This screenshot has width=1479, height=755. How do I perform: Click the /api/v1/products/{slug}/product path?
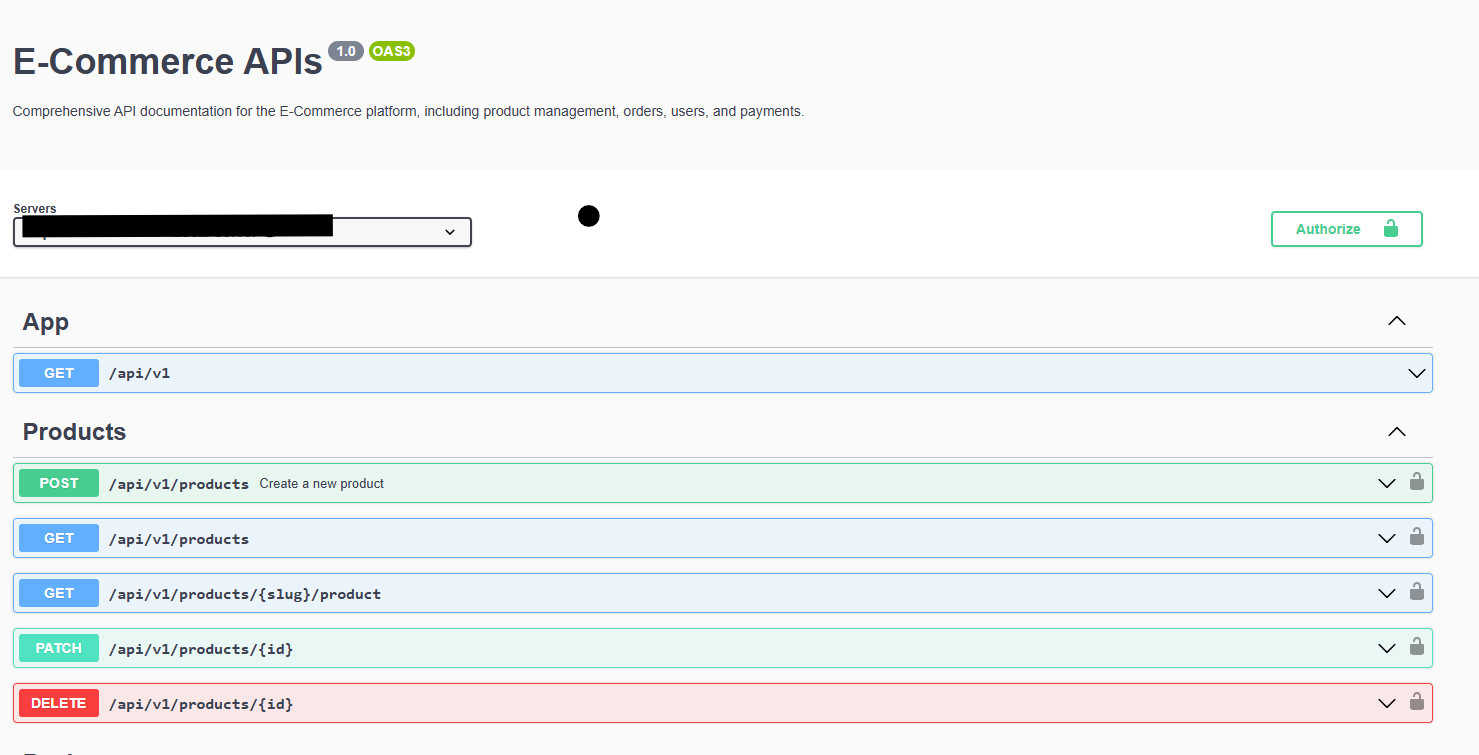click(x=245, y=594)
